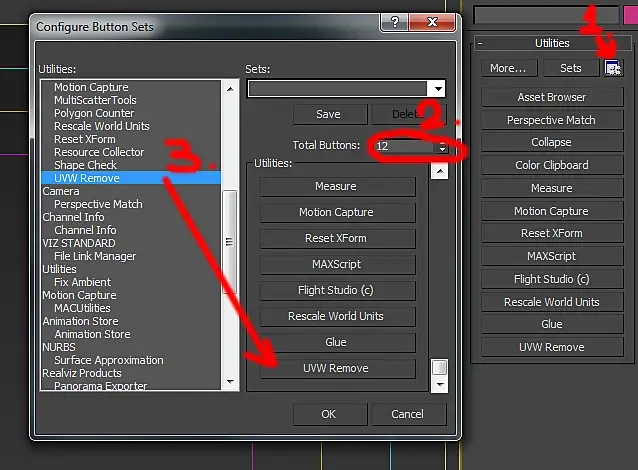Viewport: 638px width, 470px height.
Task: Click down arrow of the utilities list scrollbar
Action: pos(230,382)
